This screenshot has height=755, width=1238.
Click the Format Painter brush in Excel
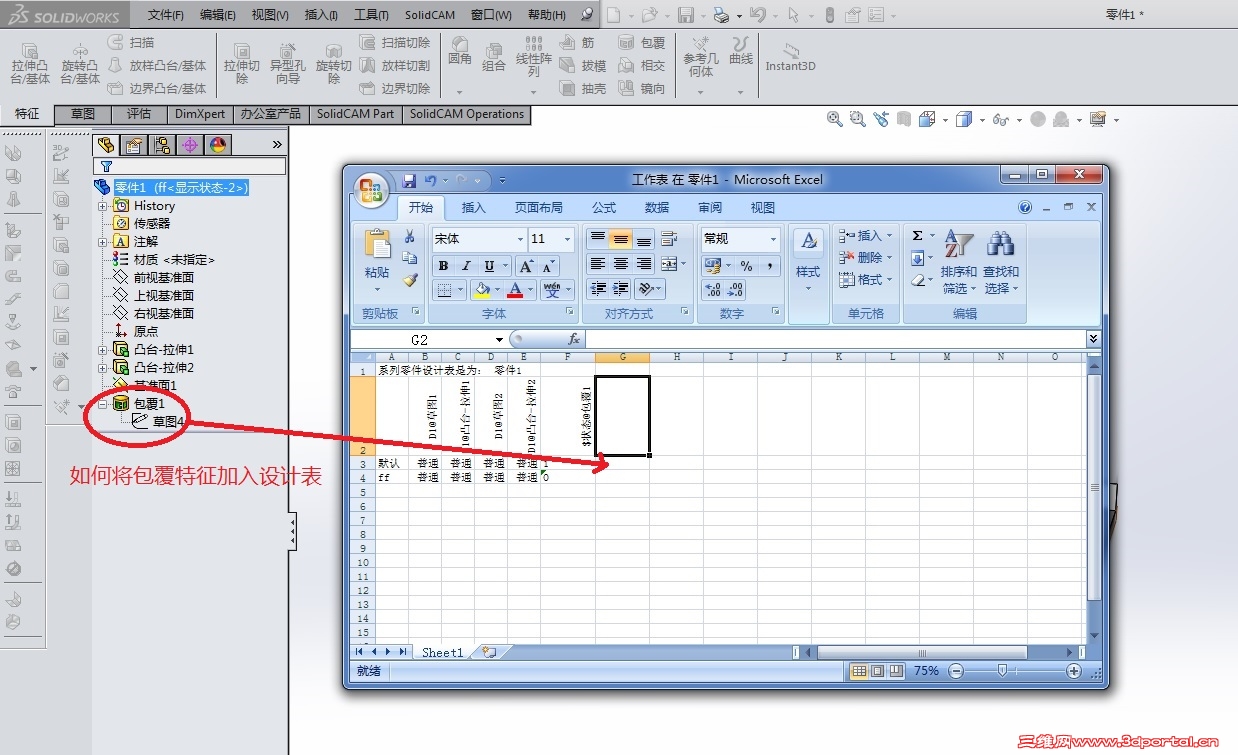point(409,281)
